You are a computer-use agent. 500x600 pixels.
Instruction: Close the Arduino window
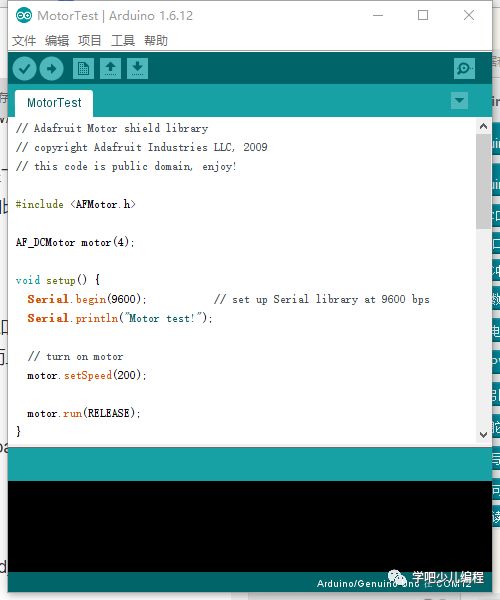[x=469, y=16]
